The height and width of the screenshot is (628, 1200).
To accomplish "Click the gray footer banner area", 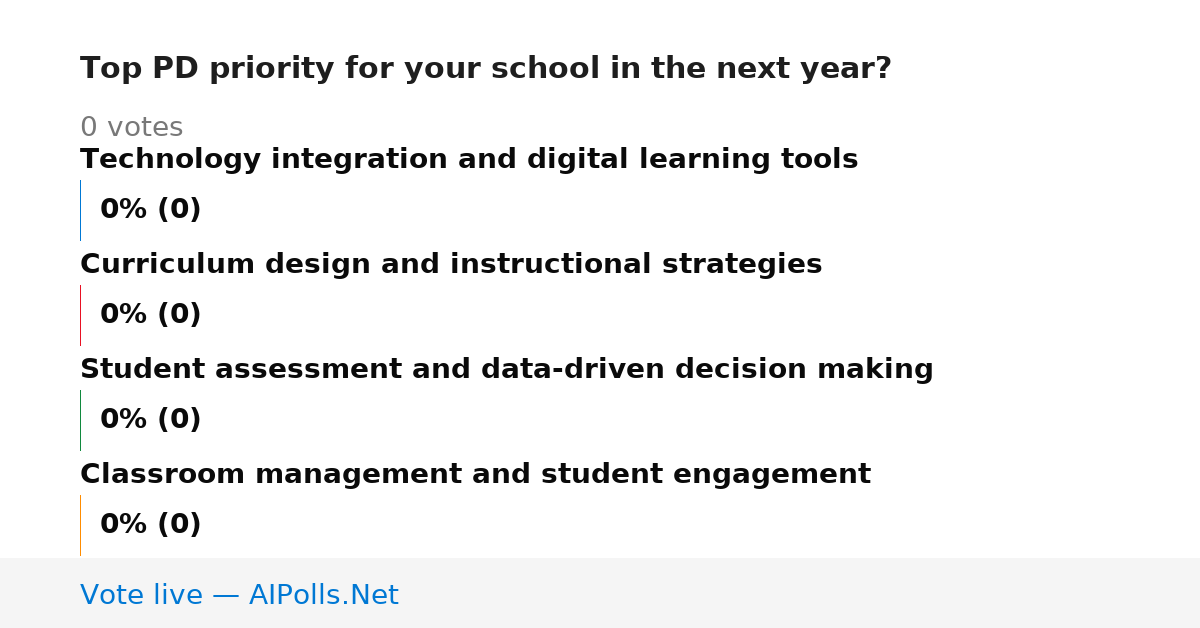I will (x=600, y=593).
